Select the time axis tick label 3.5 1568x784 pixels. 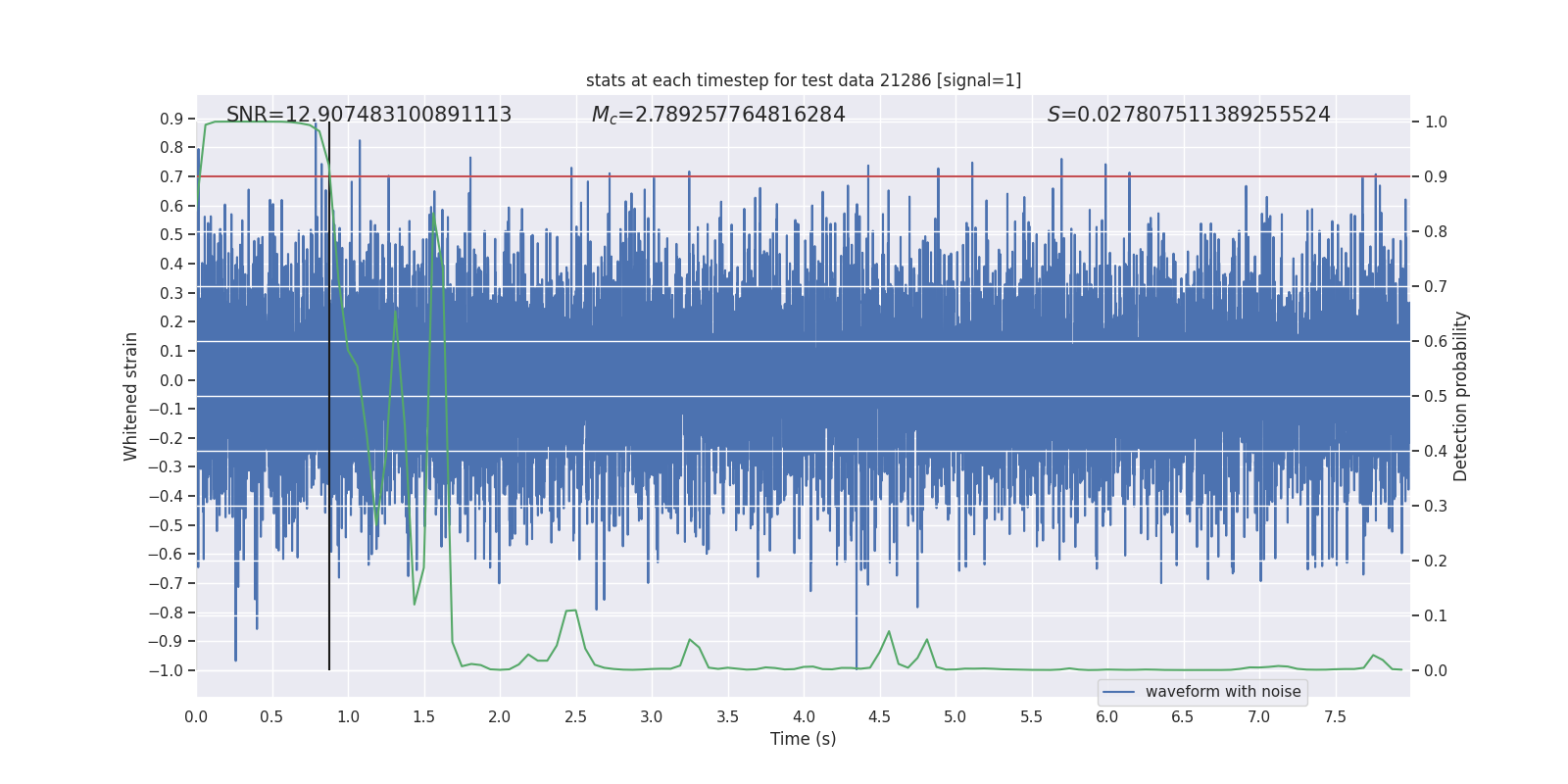click(727, 716)
